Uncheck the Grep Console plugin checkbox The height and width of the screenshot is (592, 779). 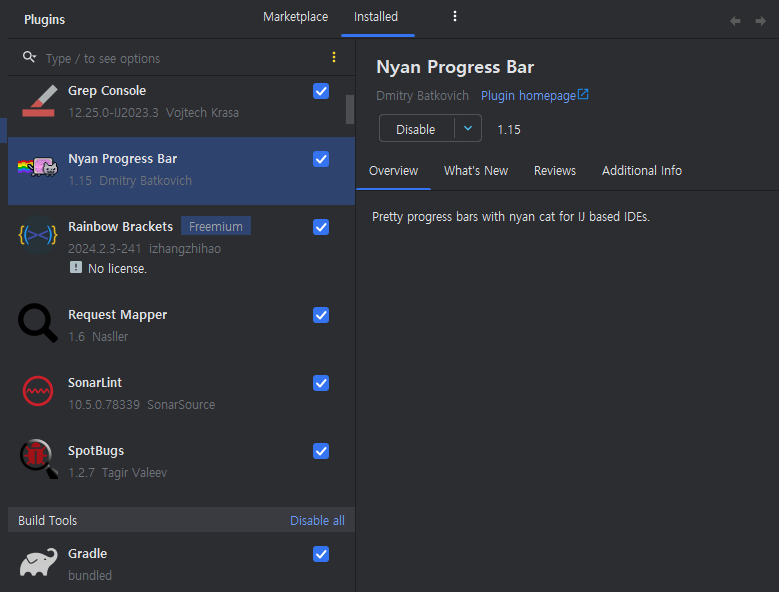coord(321,91)
